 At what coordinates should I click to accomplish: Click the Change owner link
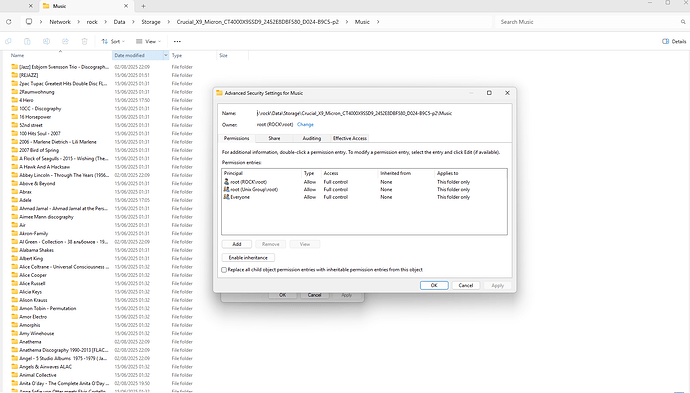[305, 125]
